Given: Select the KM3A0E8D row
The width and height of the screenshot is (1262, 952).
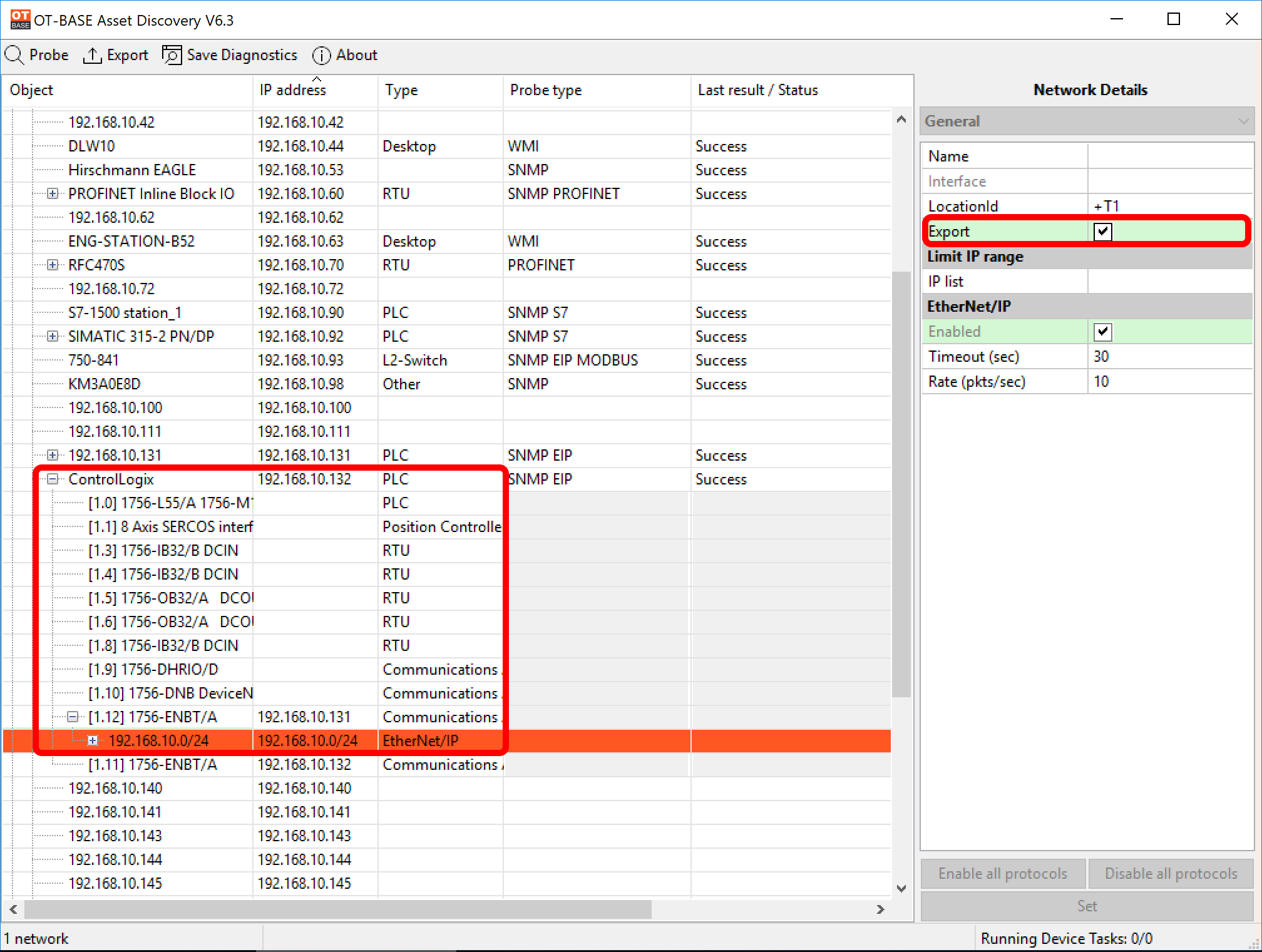Looking at the screenshot, I should coord(447,384).
